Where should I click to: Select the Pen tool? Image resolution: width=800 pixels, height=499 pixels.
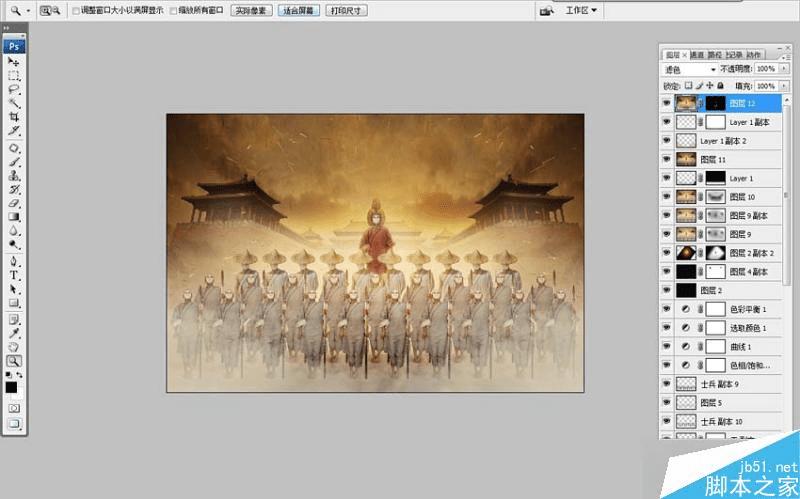pos(14,262)
